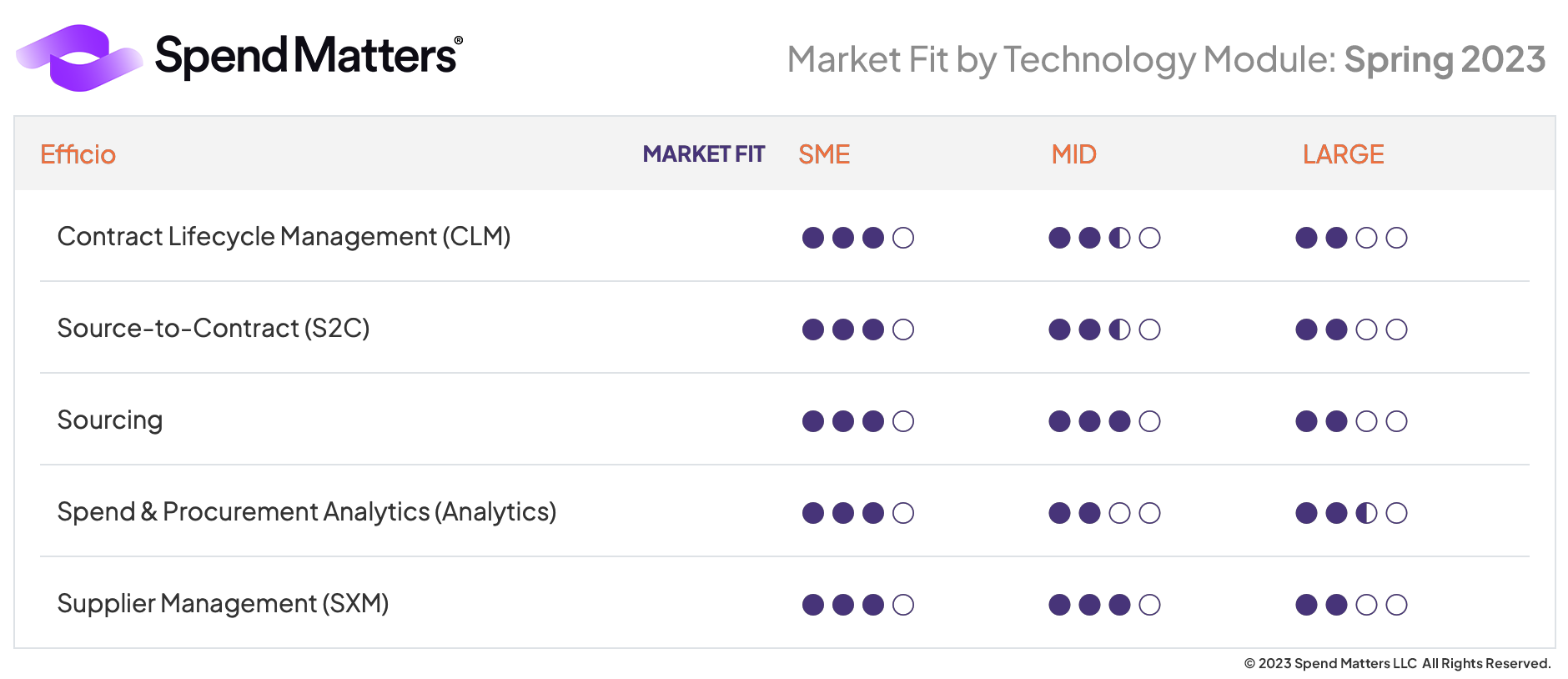Viewport: 1568px width, 679px height.
Task: Click the half-filled dot in S2C MID rating
Action: pos(1119,329)
